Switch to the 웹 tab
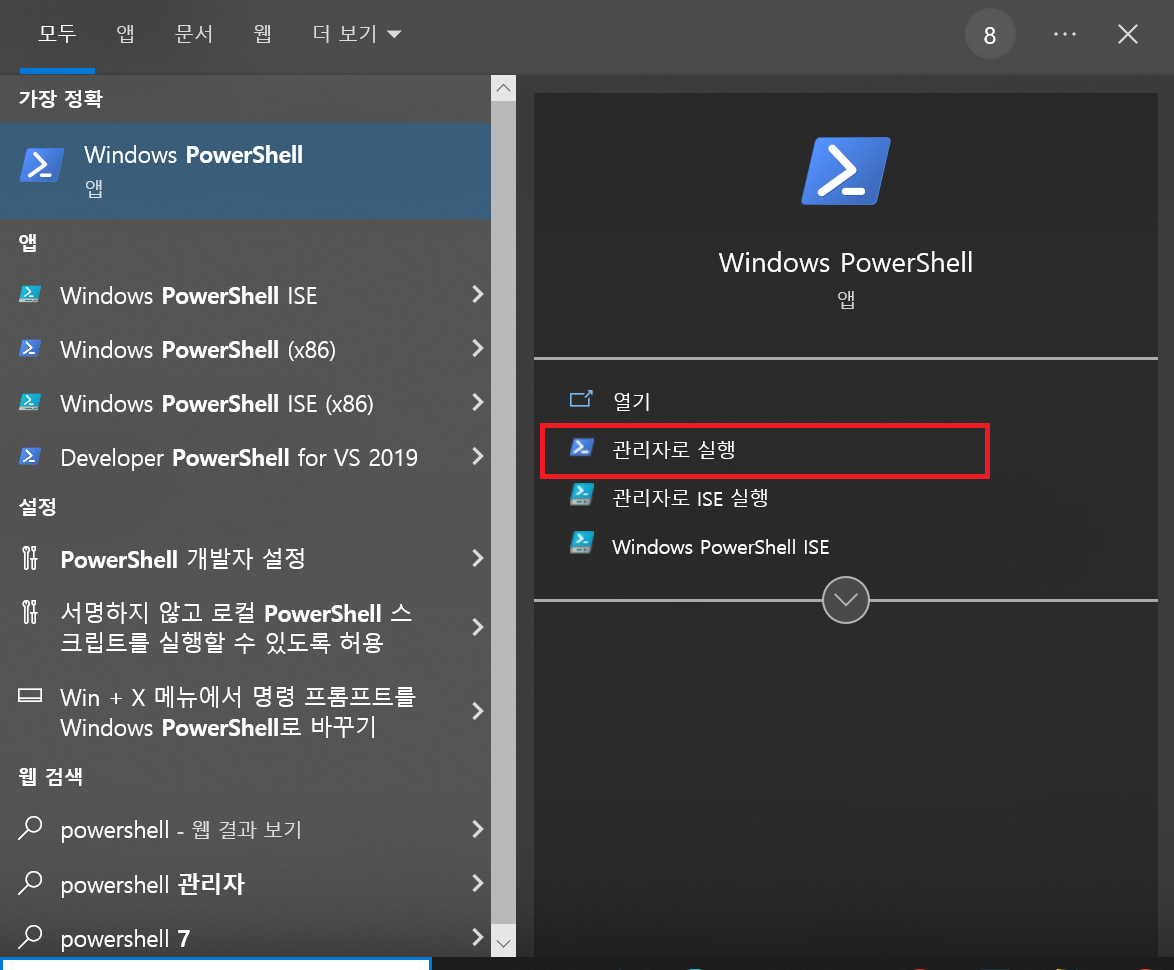Image resolution: width=1174 pixels, height=970 pixels. (x=262, y=34)
